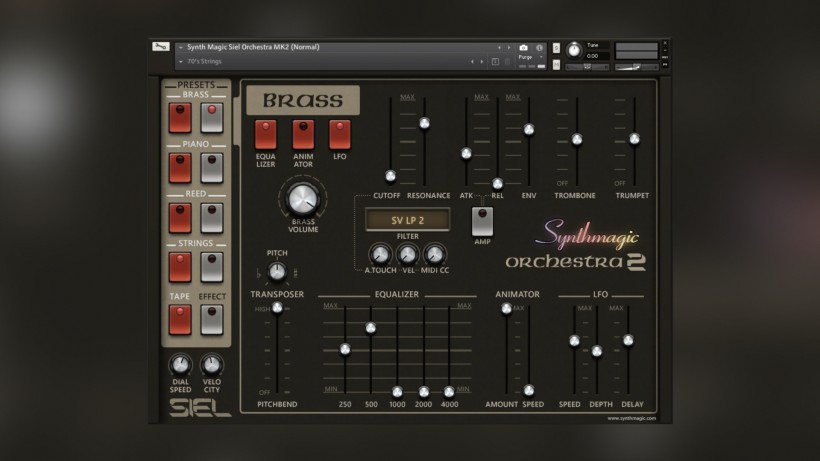
Task: Toggle the AMP switch button
Action: (x=483, y=219)
